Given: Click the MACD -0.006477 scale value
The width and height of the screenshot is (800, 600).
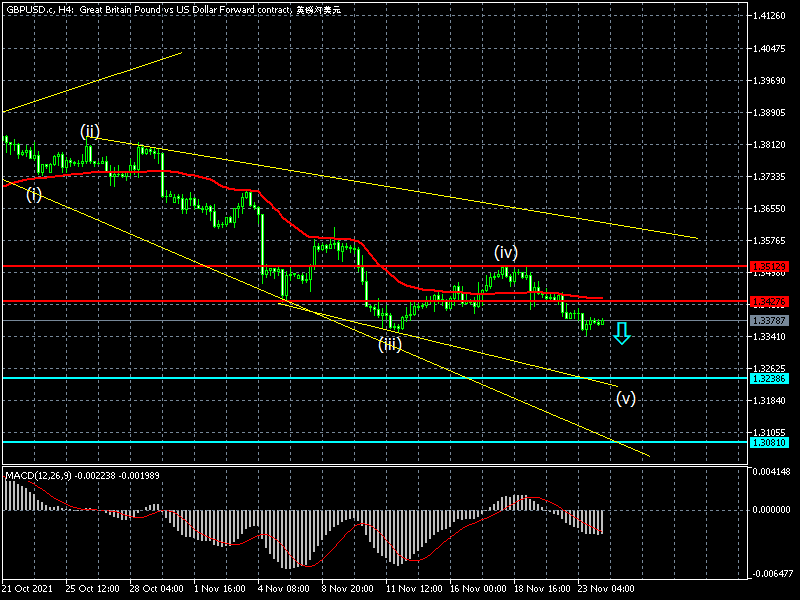Looking at the screenshot, I should [771, 574].
